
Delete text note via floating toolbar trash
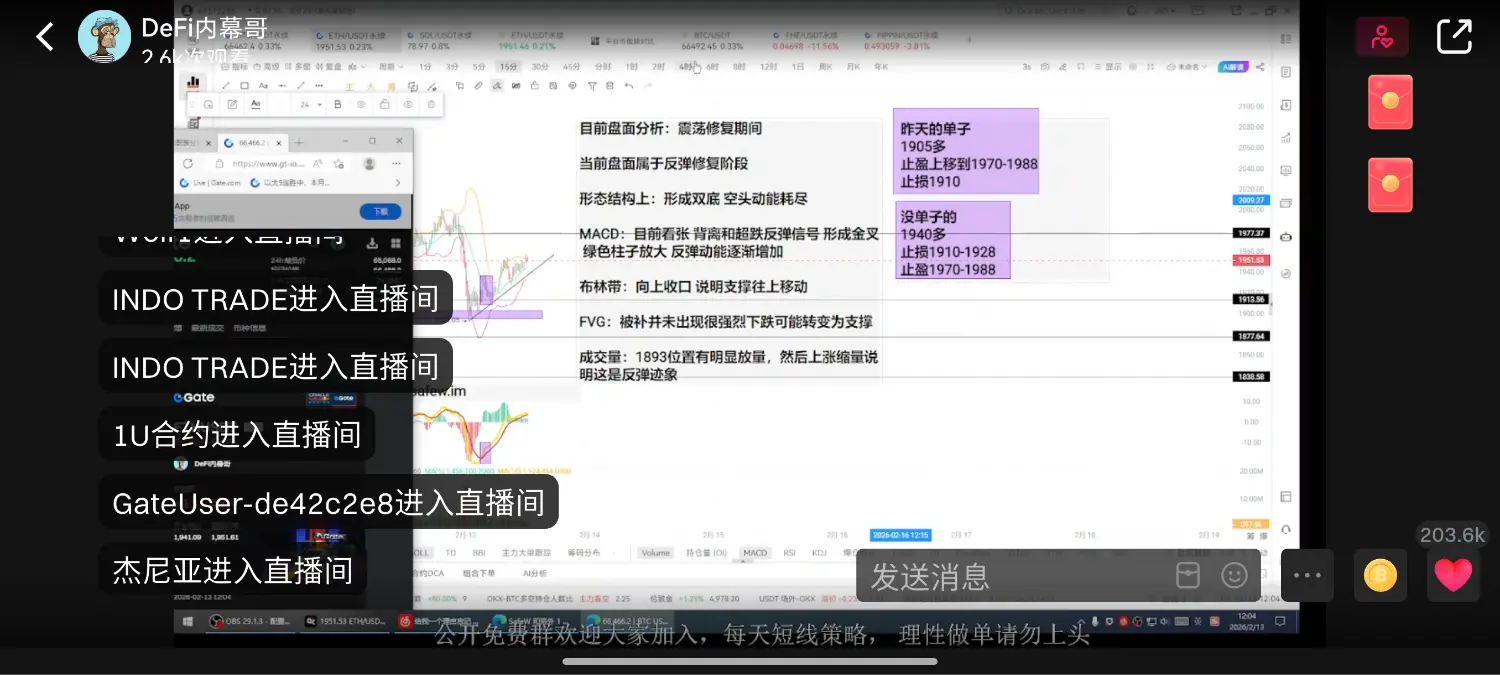tap(431, 104)
